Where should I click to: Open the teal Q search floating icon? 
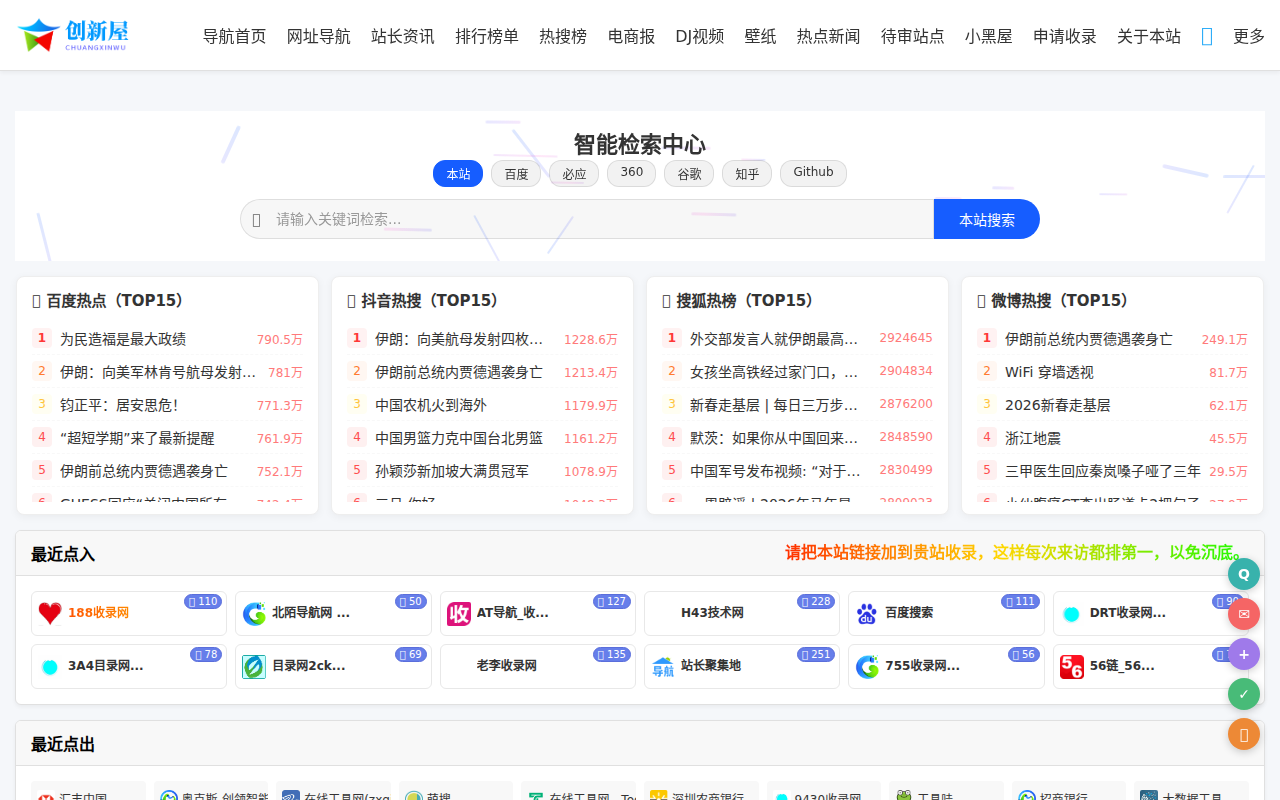[x=1243, y=573]
